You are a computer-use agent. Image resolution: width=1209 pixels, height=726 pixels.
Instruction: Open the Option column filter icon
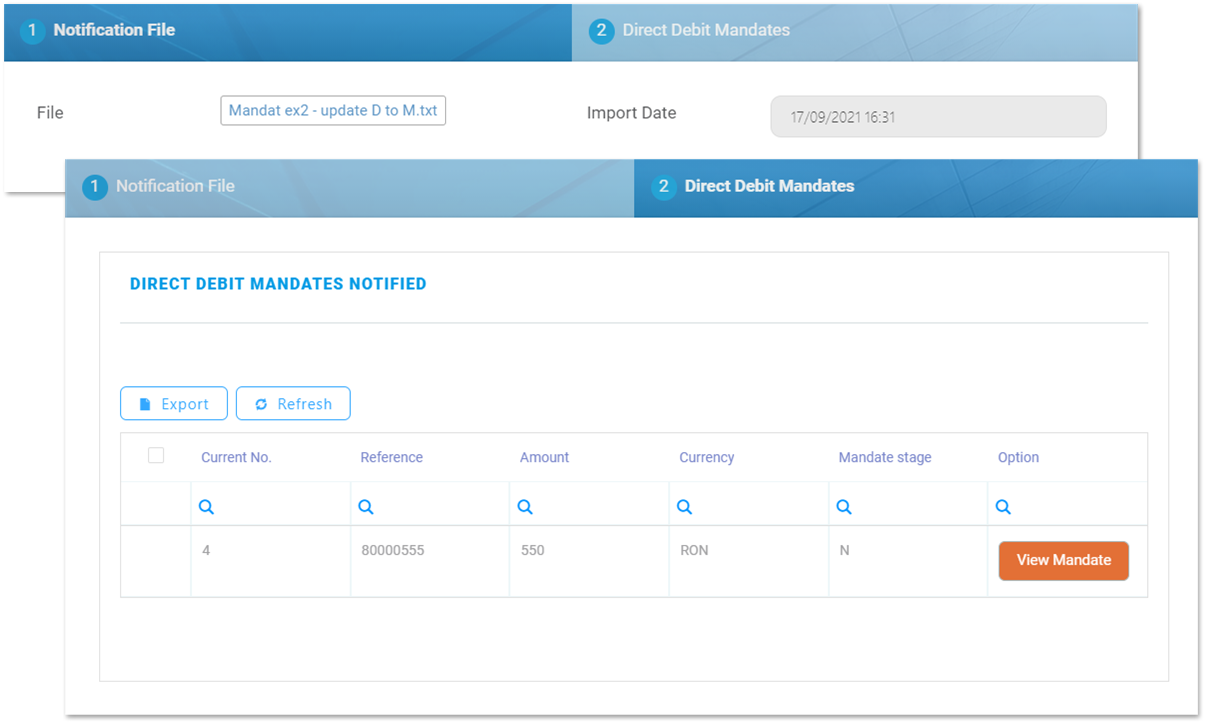pos(1003,507)
